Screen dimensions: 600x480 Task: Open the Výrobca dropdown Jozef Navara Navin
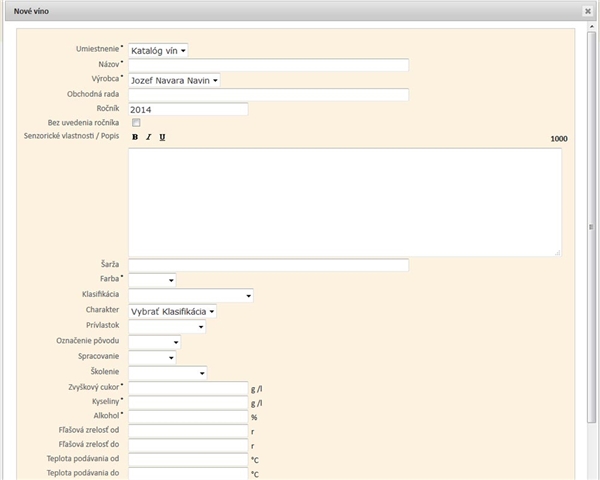[x=174, y=80]
